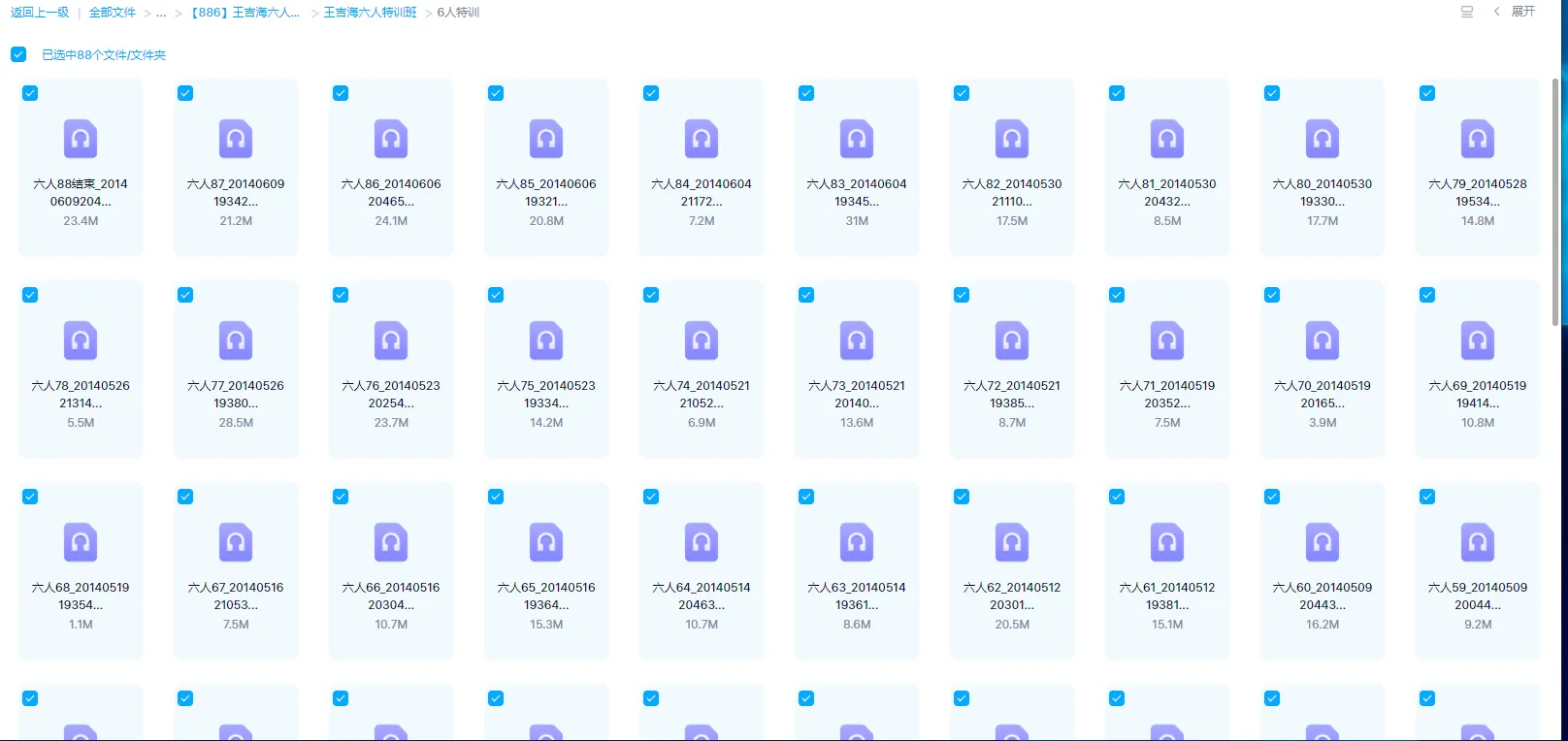The height and width of the screenshot is (741, 1568).
Task: Go back via 返回上一级 link
Action: 40,13
